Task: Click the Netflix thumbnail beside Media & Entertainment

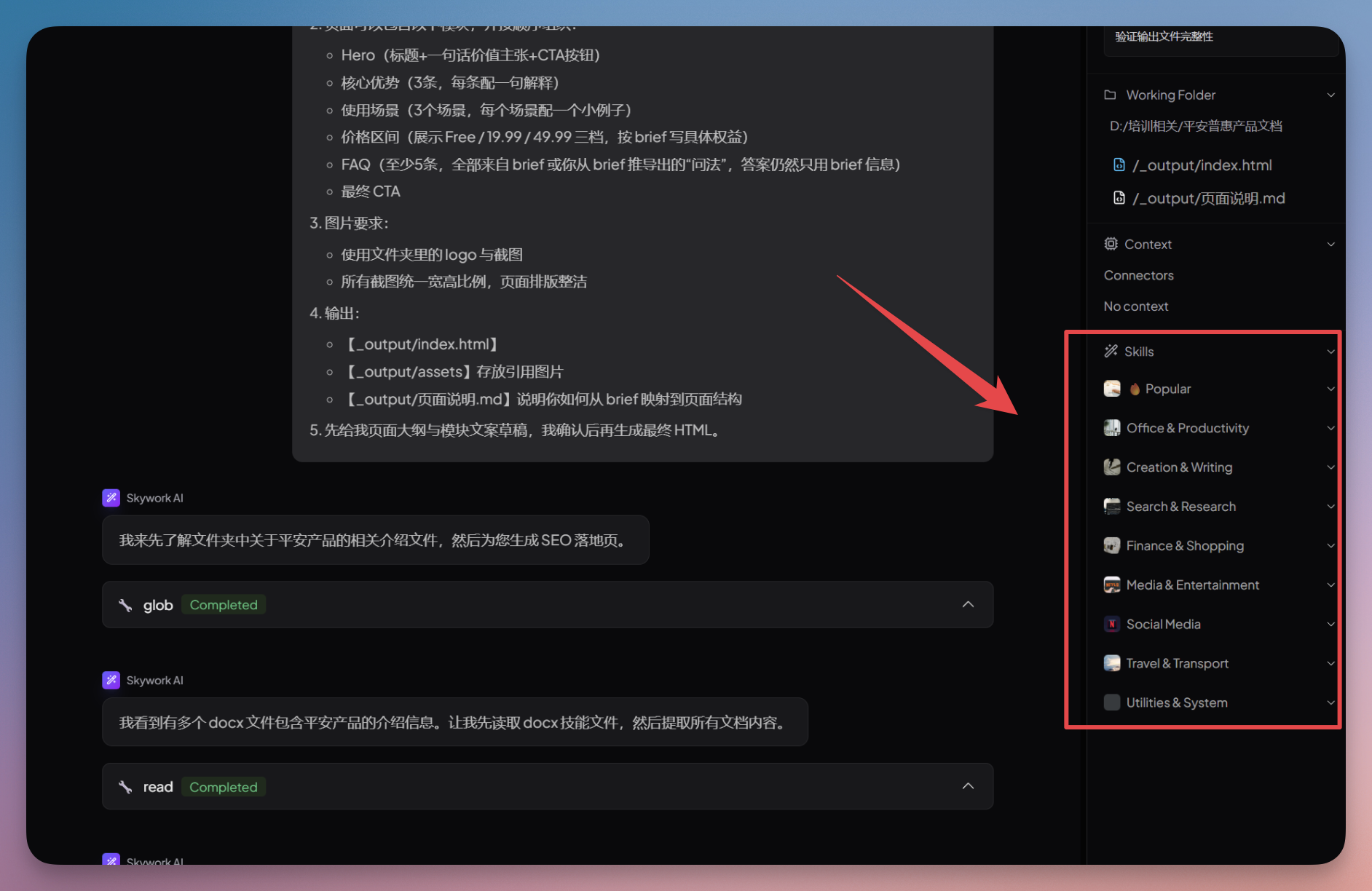Action: (1112, 585)
